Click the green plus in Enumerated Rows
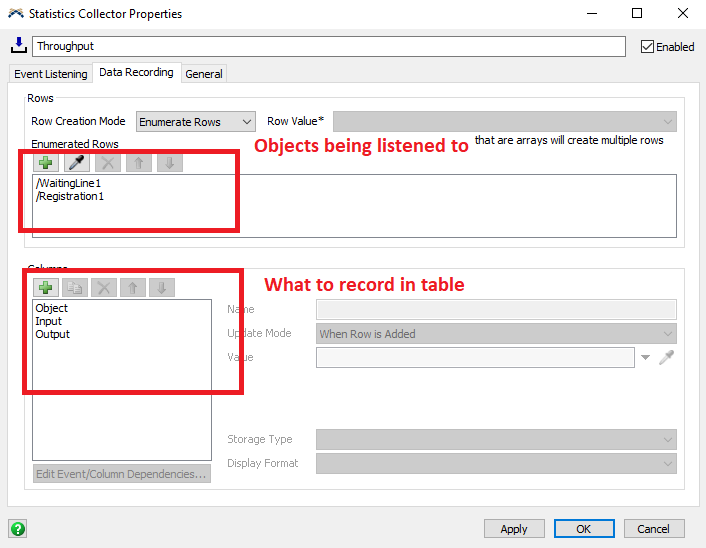The image size is (706, 548). click(46, 163)
